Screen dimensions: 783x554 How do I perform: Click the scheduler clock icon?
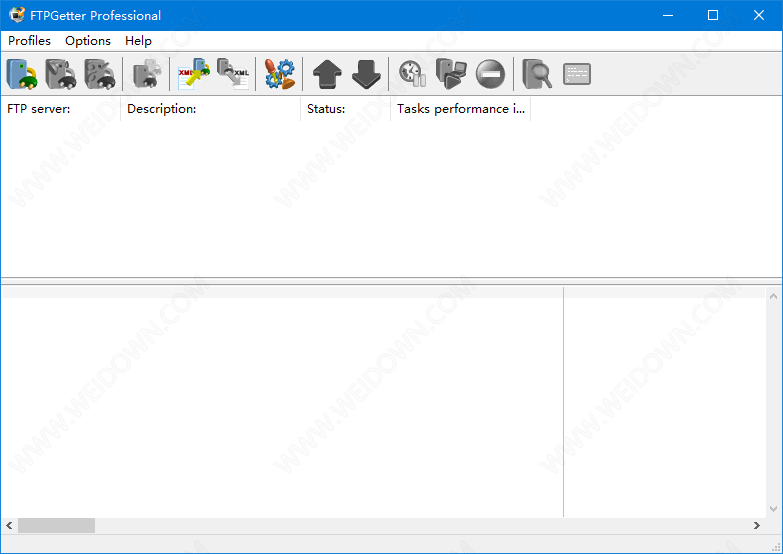pyautogui.click(x=412, y=74)
